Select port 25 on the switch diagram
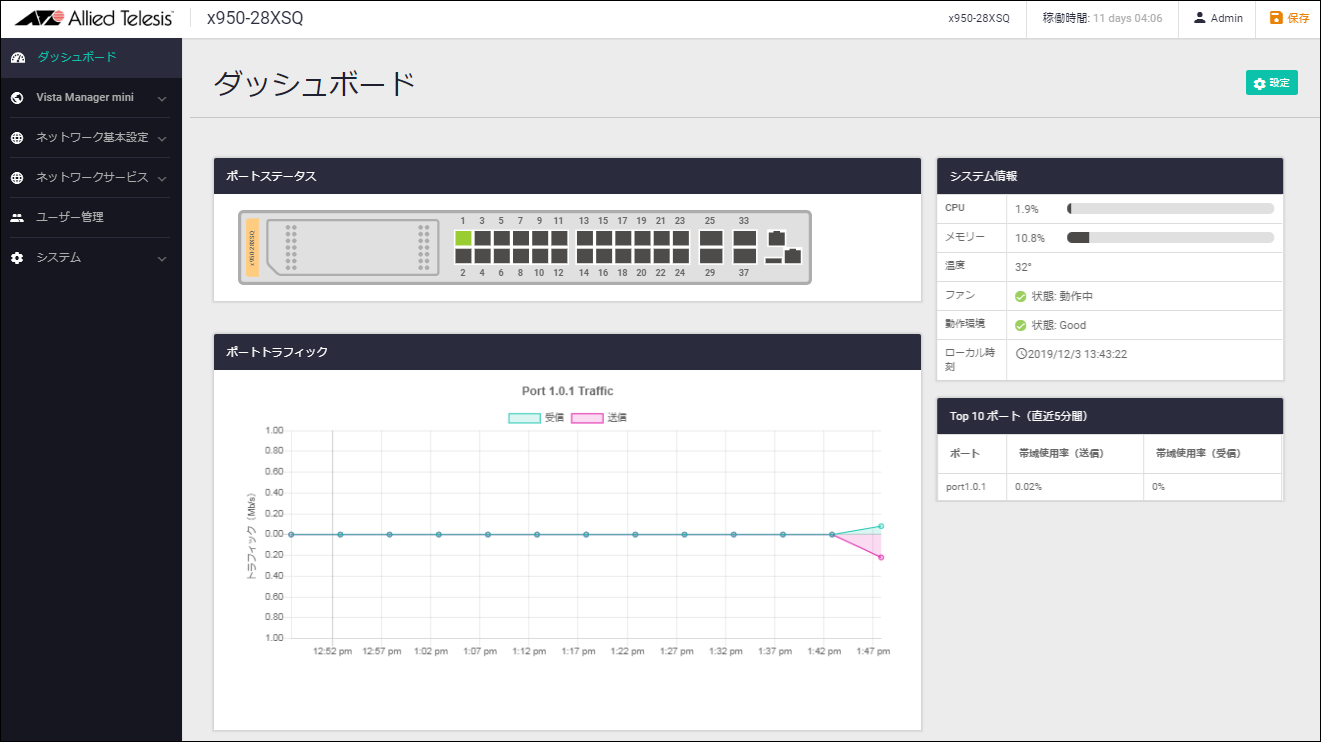Image resolution: width=1321 pixels, height=742 pixels. tap(710, 238)
